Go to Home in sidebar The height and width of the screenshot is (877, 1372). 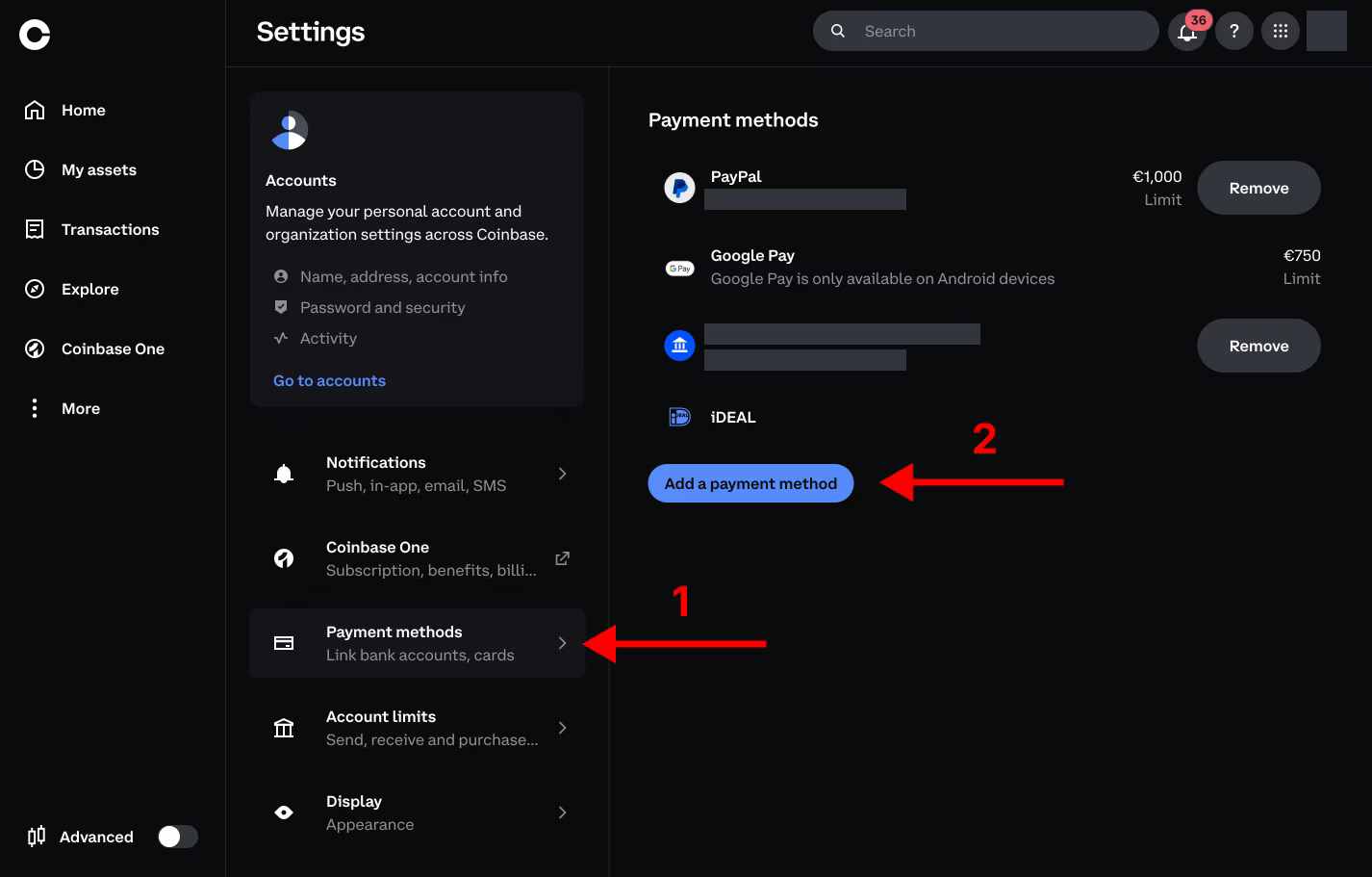[84, 110]
